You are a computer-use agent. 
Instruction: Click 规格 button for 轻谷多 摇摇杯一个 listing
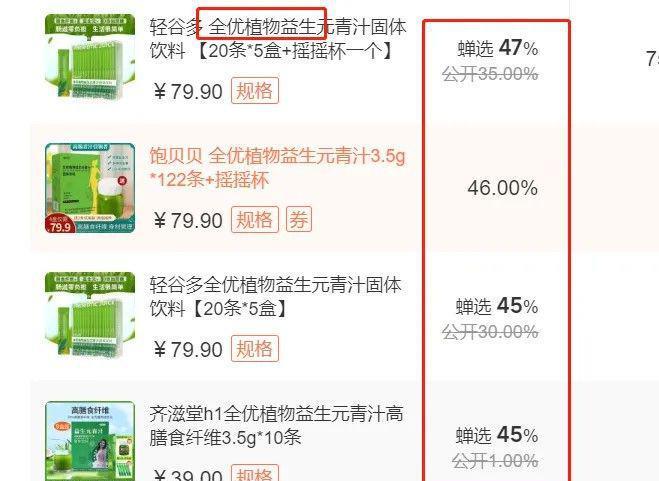click(255, 90)
